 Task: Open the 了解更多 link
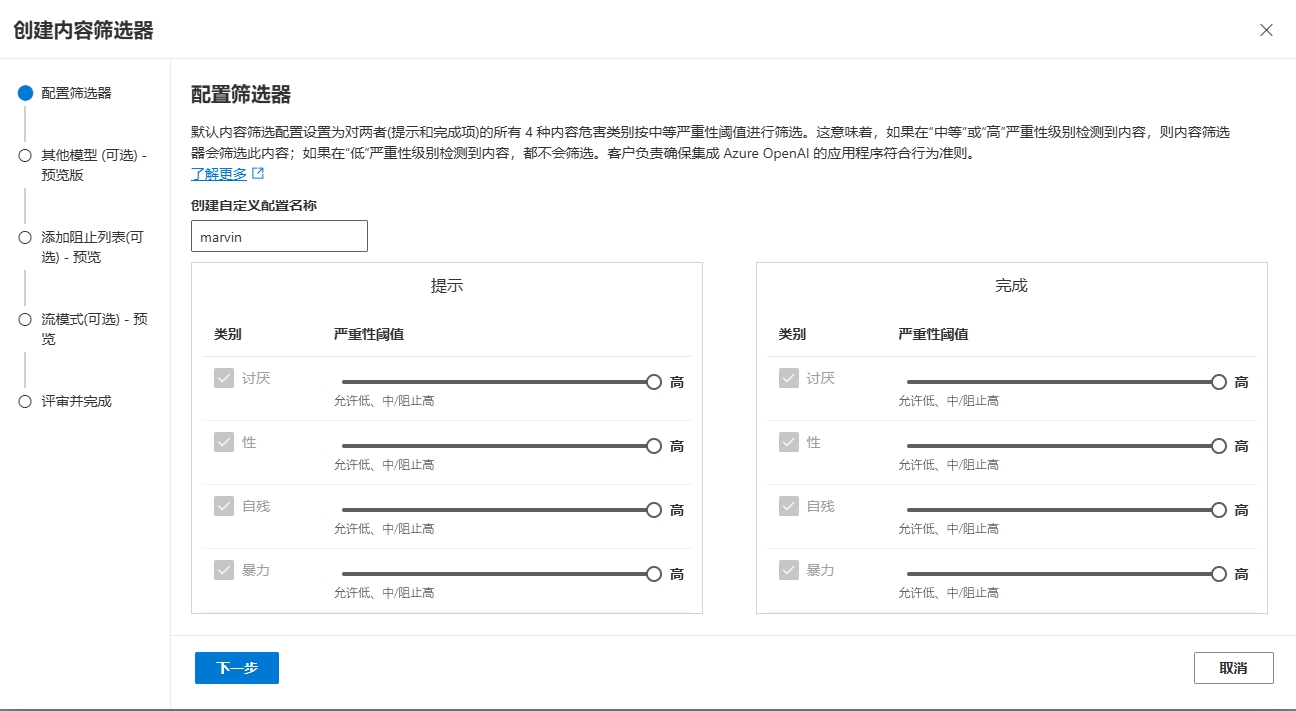[219, 174]
